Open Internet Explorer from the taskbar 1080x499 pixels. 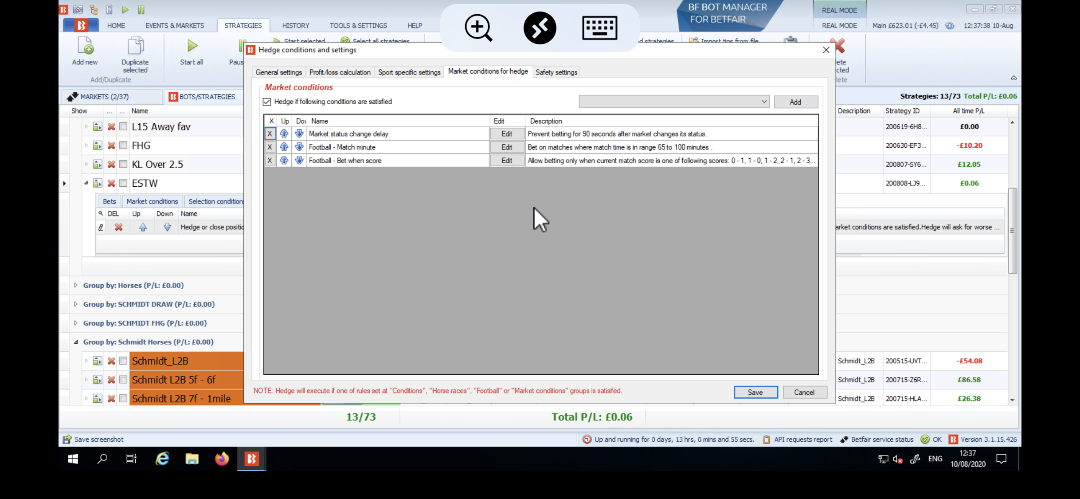tap(163, 458)
